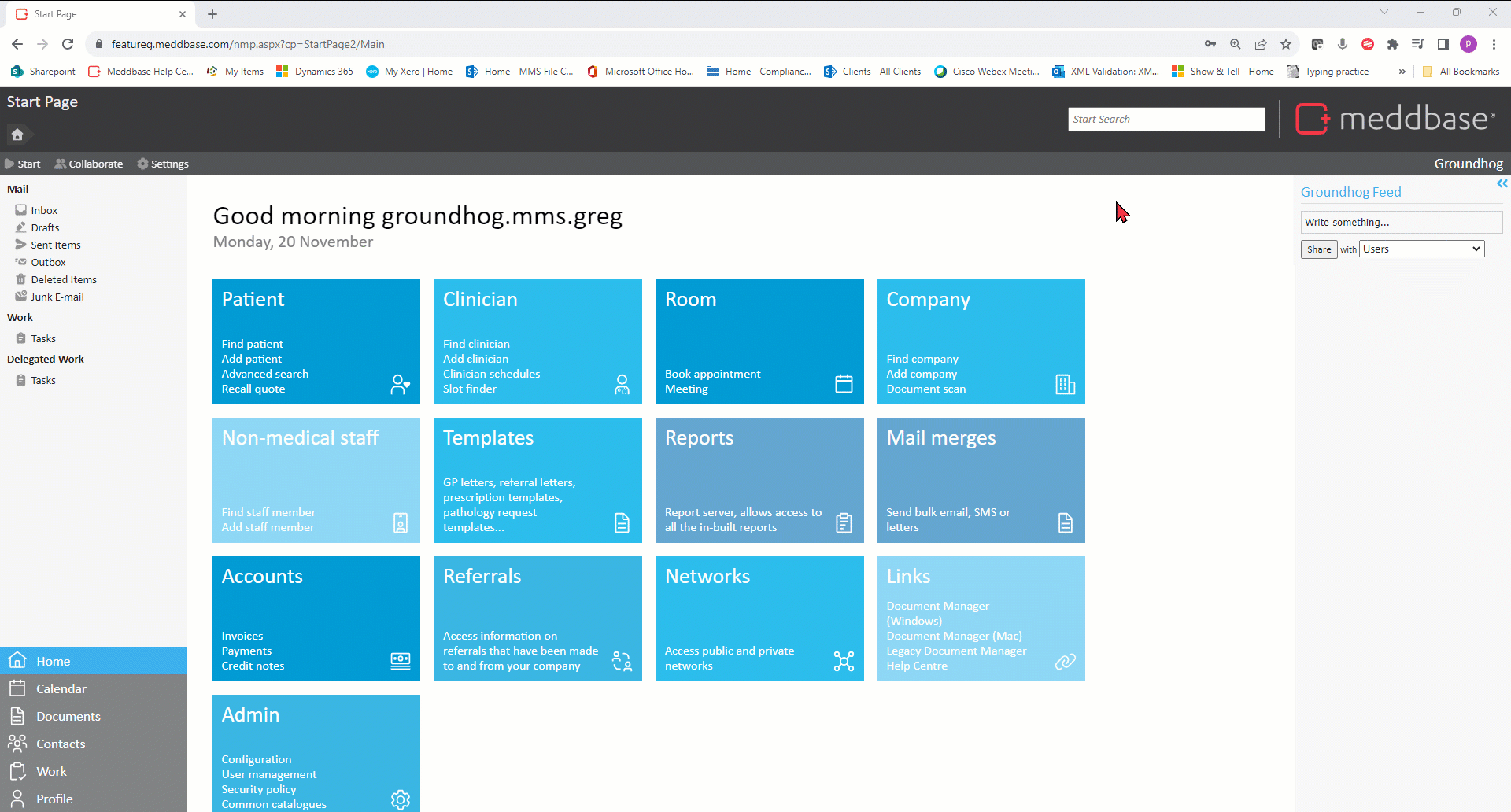Open Inbox in the Mail tree
The height and width of the screenshot is (812, 1511).
tap(44, 210)
